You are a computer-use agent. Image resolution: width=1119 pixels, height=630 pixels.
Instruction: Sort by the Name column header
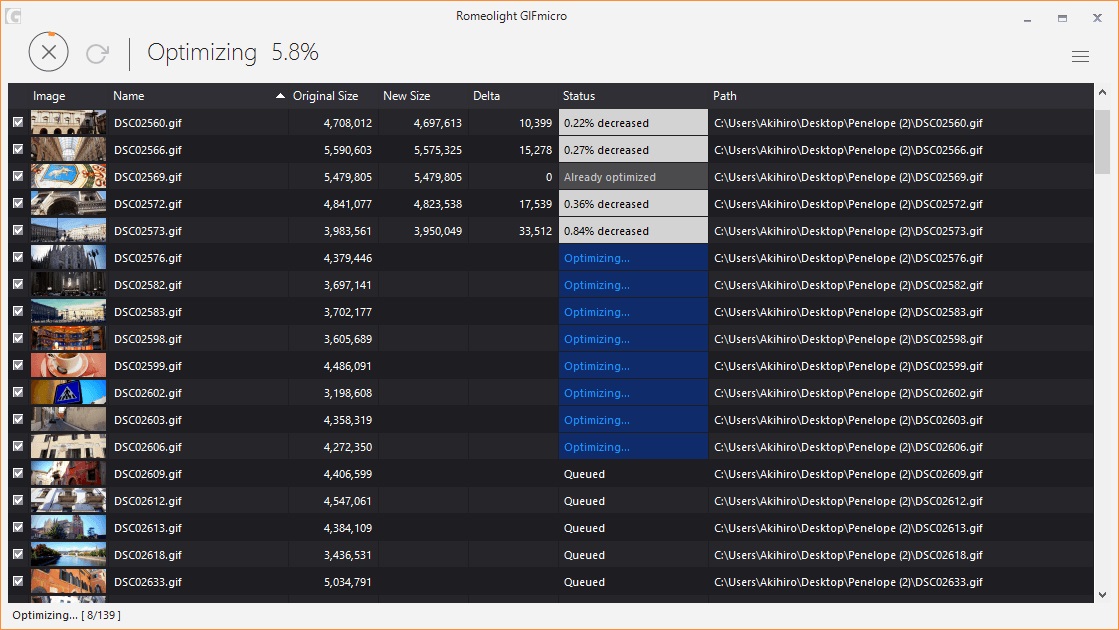coord(129,96)
